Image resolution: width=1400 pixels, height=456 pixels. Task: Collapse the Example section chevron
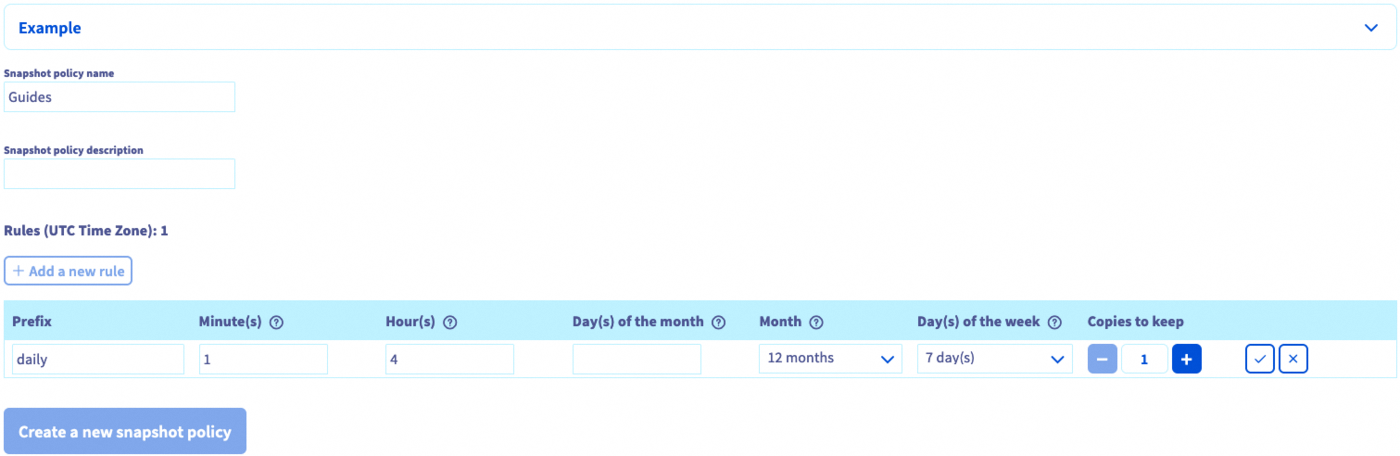(x=1371, y=28)
